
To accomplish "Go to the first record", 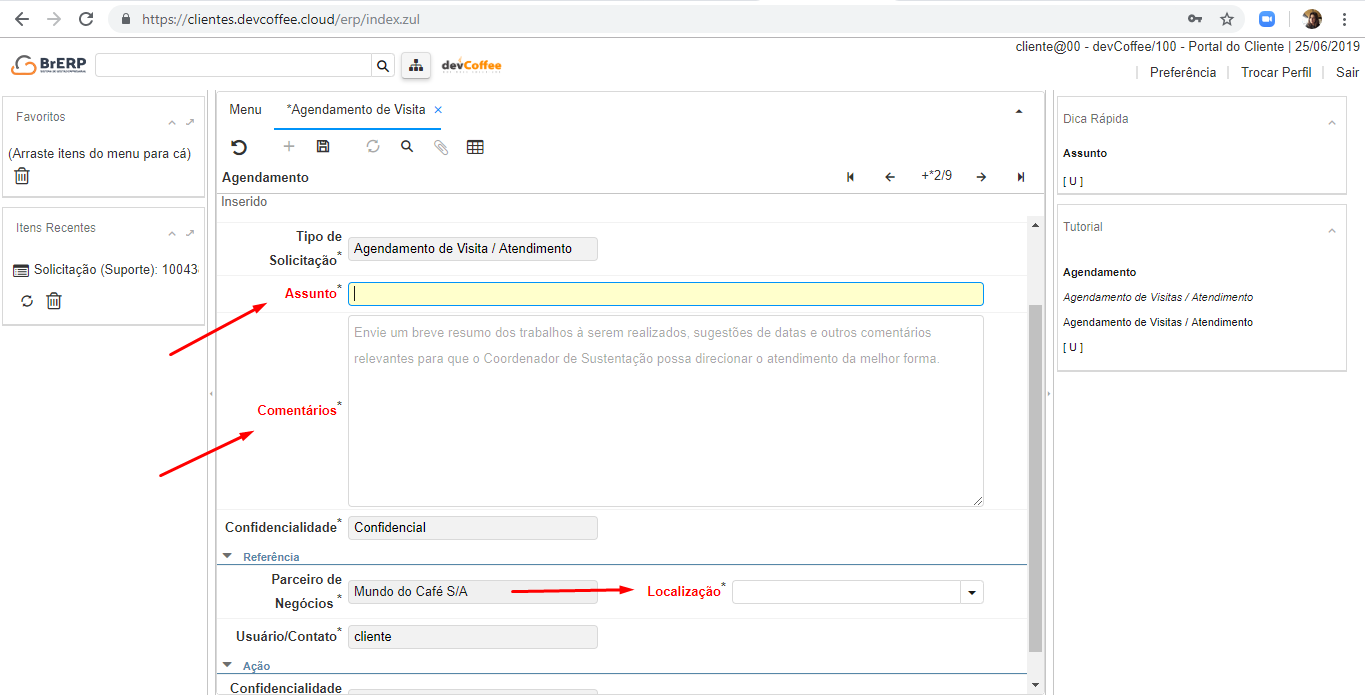I will pyautogui.click(x=850, y=177).
